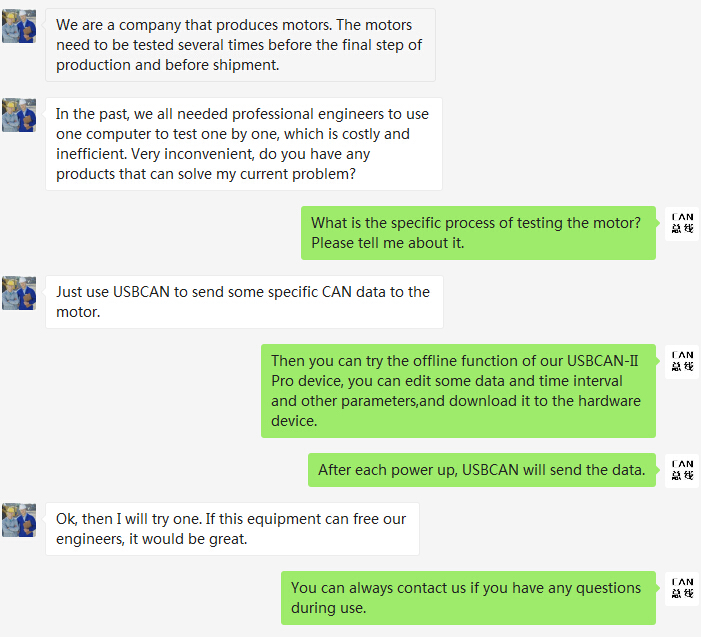Select the "We are a company that produces motors" message
This screenshot has height=637, width=701.
pos(240,45)
